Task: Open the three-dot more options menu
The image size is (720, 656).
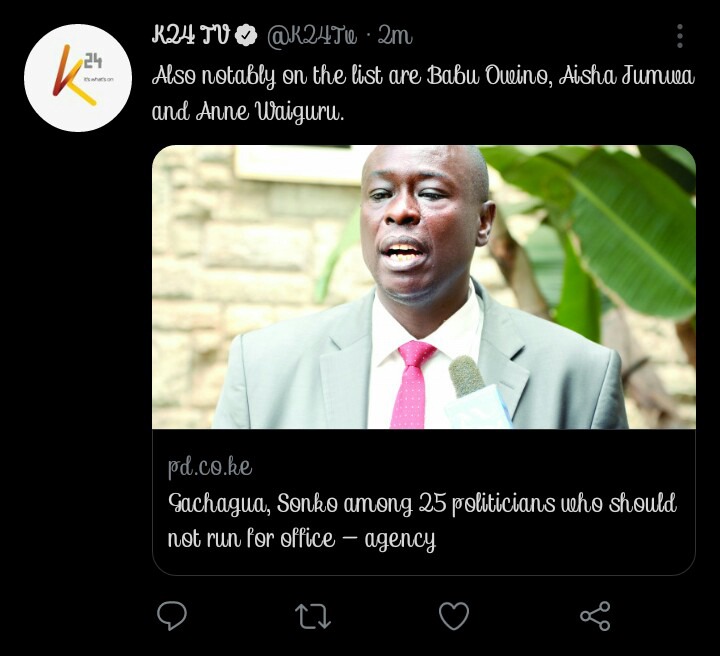Action: [x=680, y=36]
